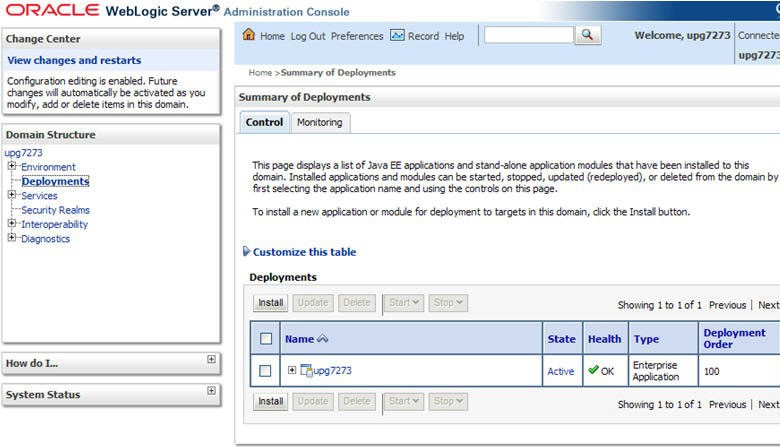The width and height of the screenshot is (780, 447).
Task: Sort by the Deployment Order column header
Action: tap(734, 339)
